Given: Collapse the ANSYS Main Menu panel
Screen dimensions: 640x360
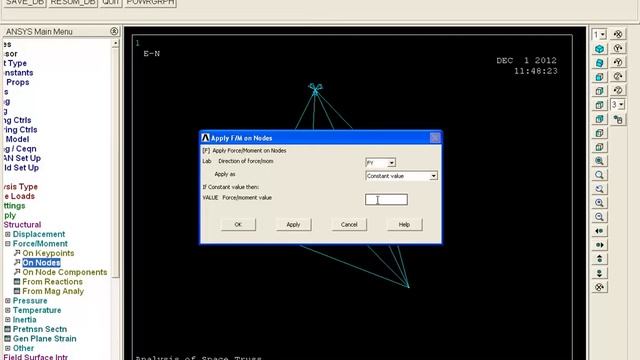Looking at the screenshot, I should [x=114, y=31].
